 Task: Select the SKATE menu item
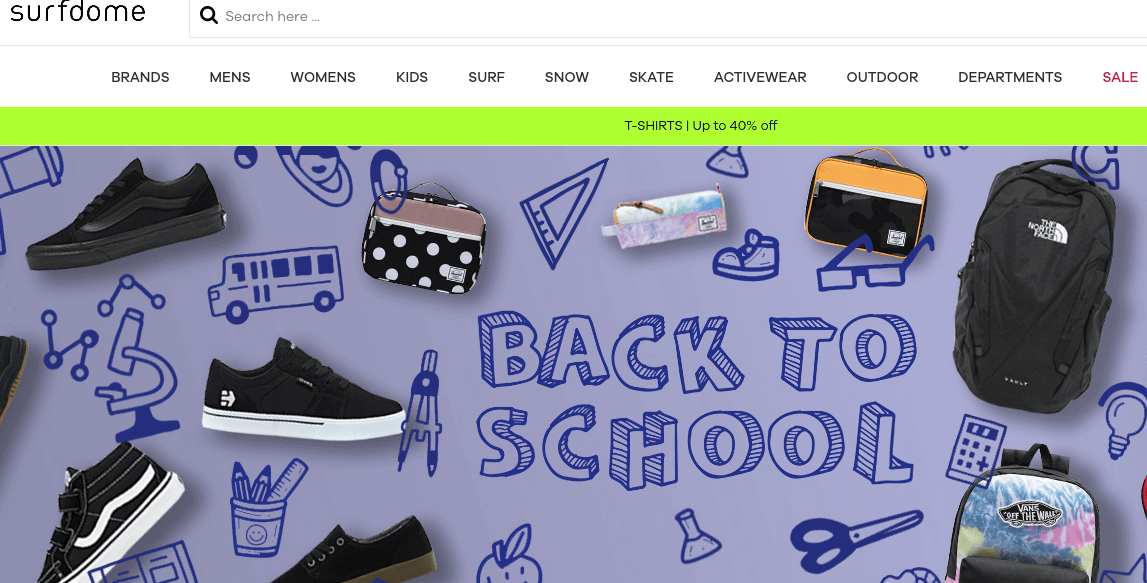coord(651,77)
